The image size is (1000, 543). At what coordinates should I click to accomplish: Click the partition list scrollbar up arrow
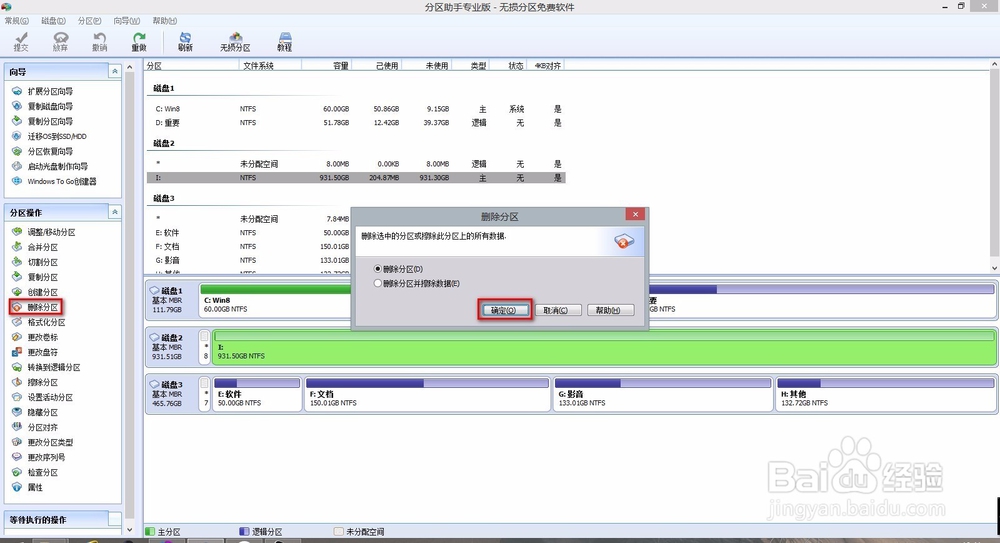tap(994, 65)
